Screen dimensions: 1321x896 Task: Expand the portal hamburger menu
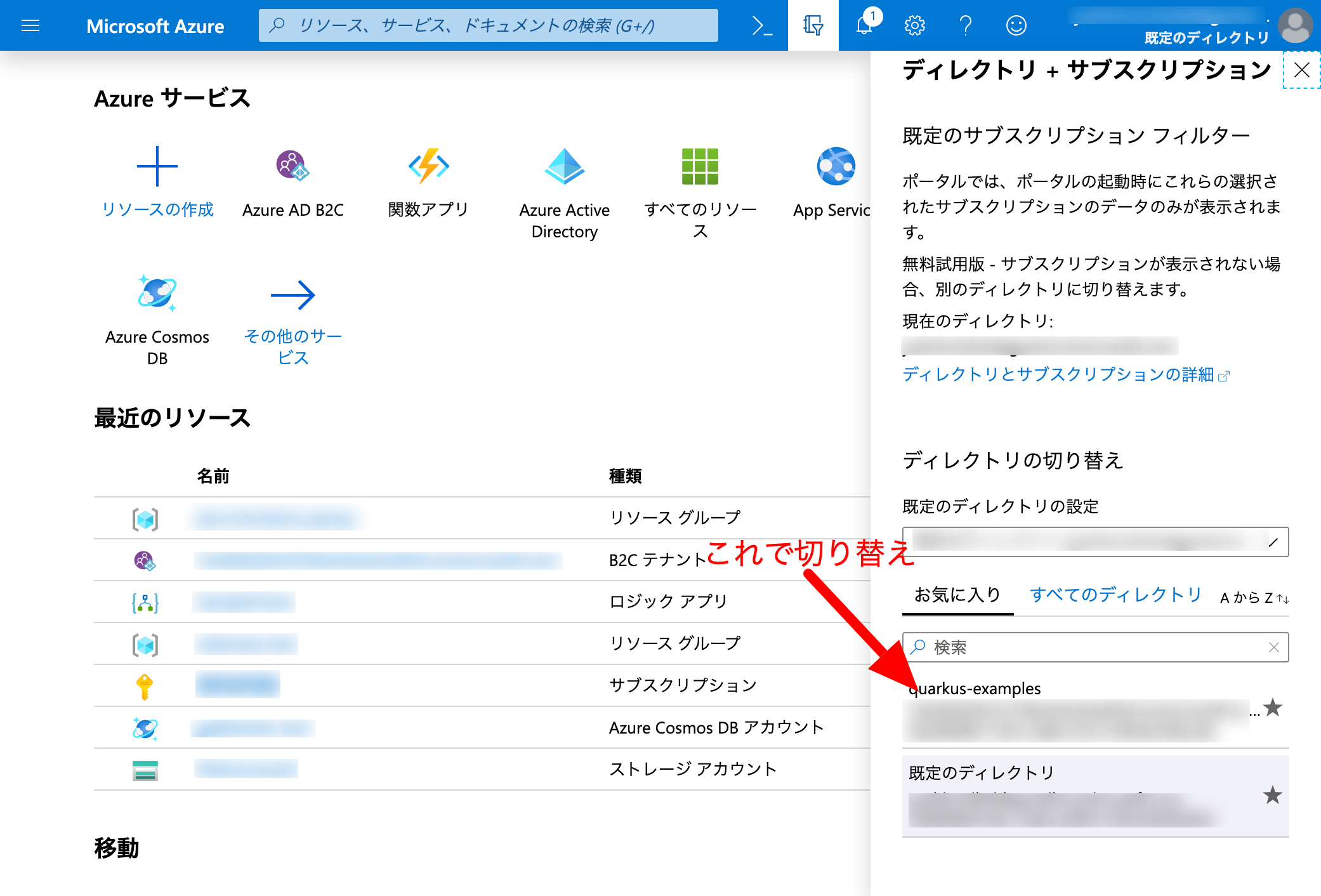click(30, 25)
